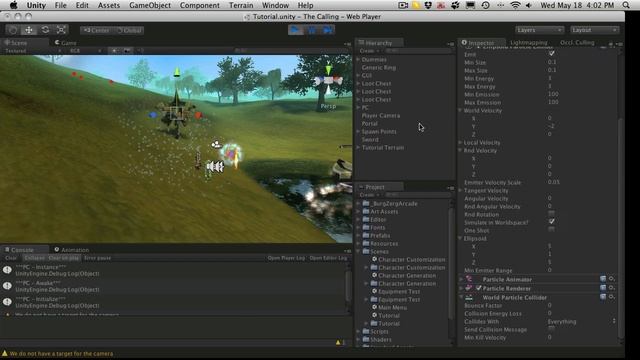Collapse the World Velocity section

coord(460,111)
